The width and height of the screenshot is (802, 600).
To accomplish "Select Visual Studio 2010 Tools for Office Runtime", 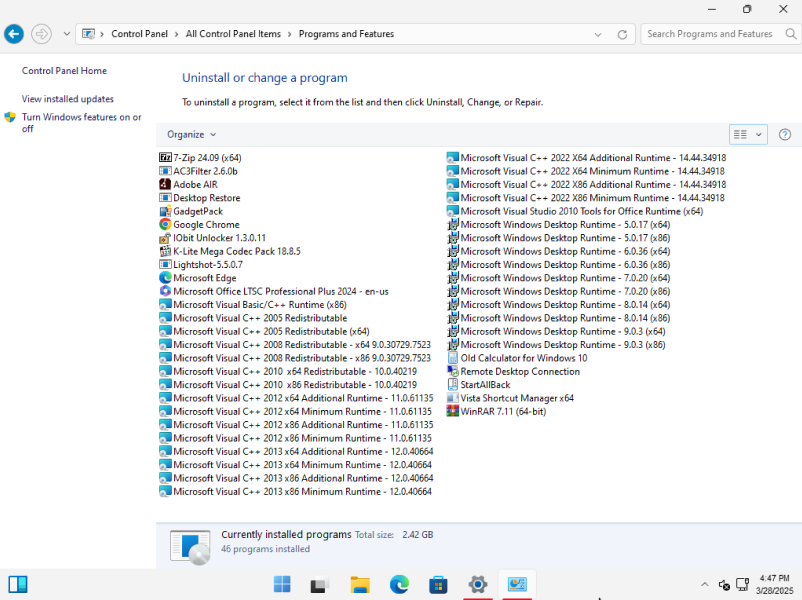I will point(575,211).
